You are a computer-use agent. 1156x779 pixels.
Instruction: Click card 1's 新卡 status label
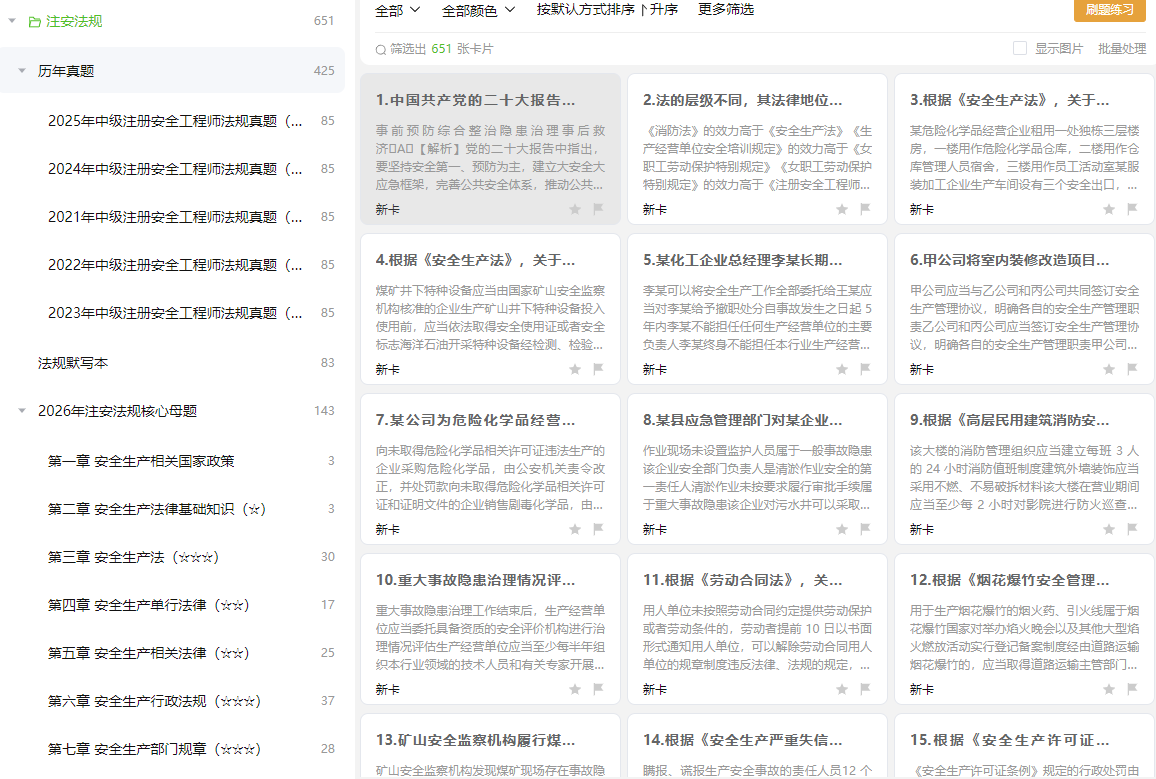click(387, 209)
